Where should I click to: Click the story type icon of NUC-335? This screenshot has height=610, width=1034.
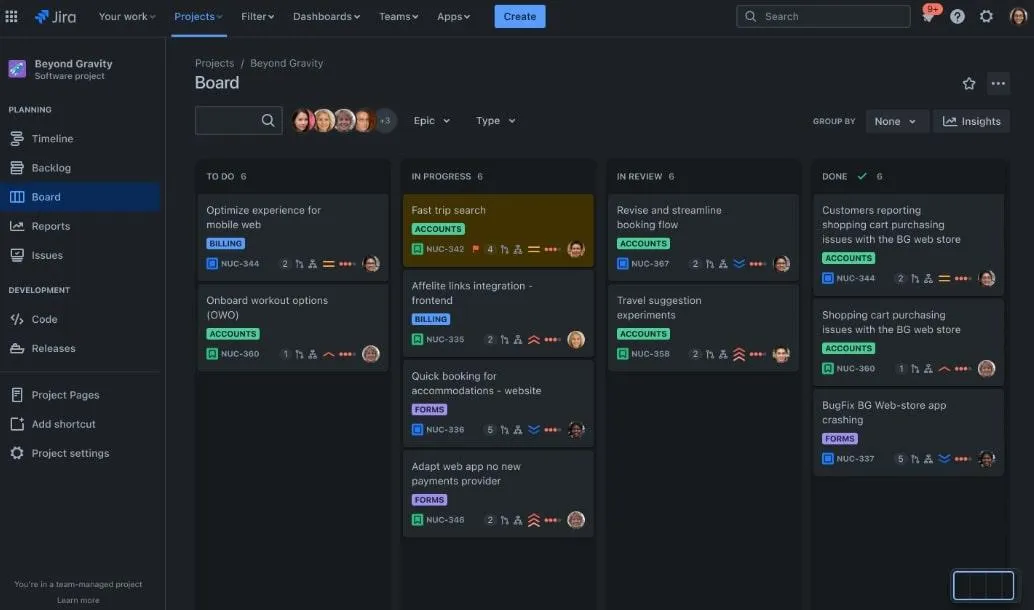[417, 340]
